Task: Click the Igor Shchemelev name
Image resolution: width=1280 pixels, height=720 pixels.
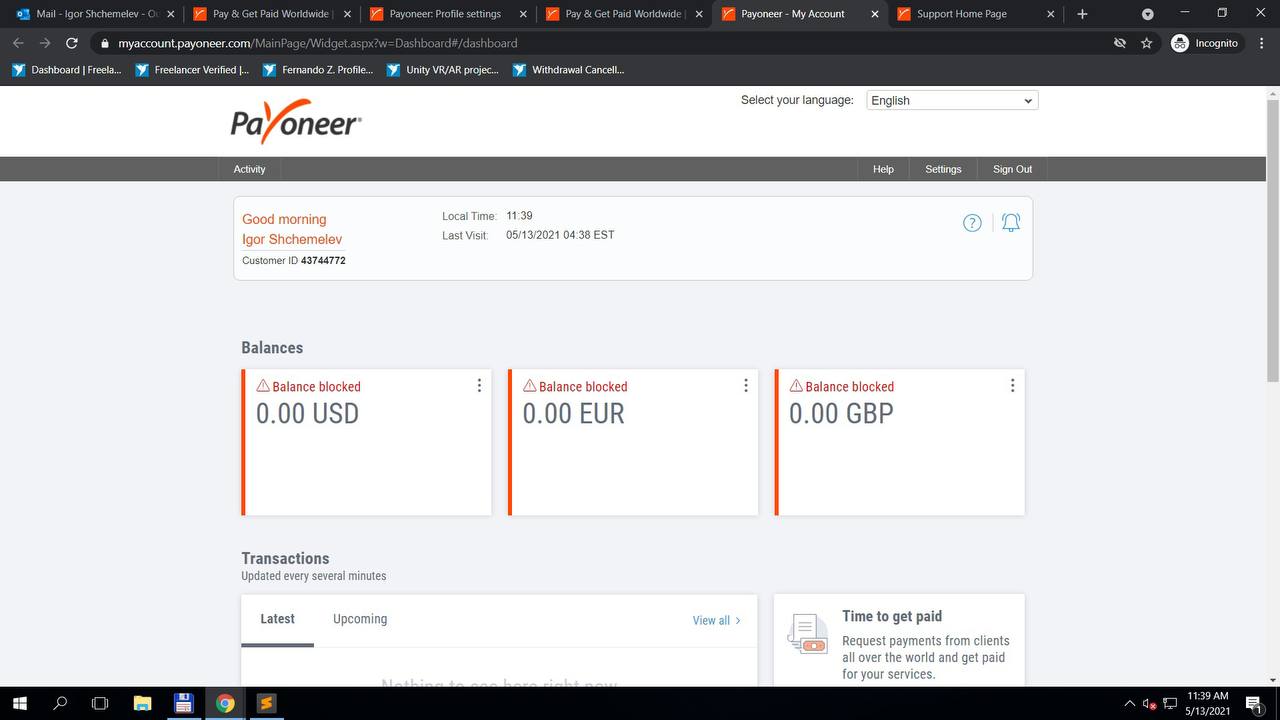Action: pyautogui.click(x=292, y=239)
